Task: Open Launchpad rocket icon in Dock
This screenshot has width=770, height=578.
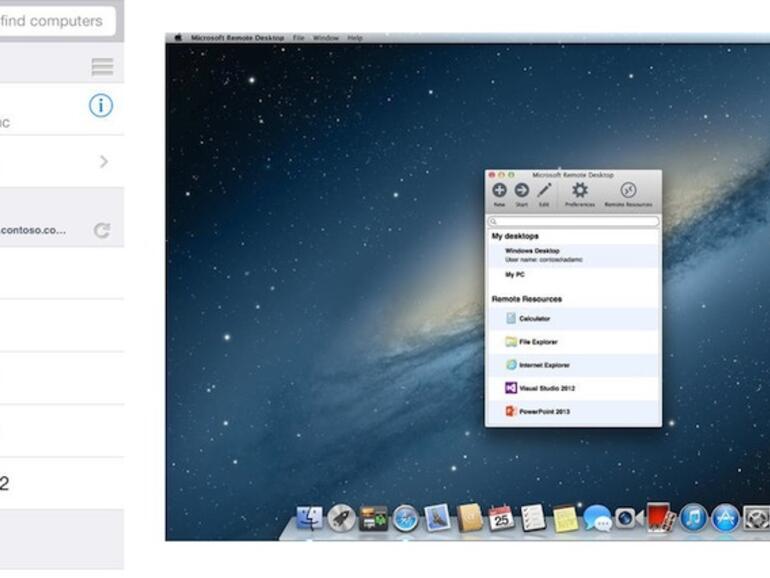Action: (341, 519)
